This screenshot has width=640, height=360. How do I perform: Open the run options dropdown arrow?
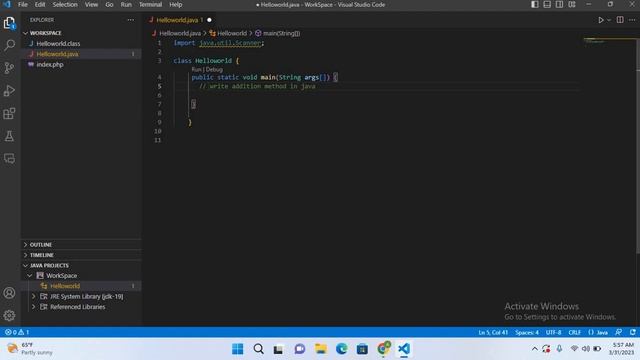coord(609,20)
